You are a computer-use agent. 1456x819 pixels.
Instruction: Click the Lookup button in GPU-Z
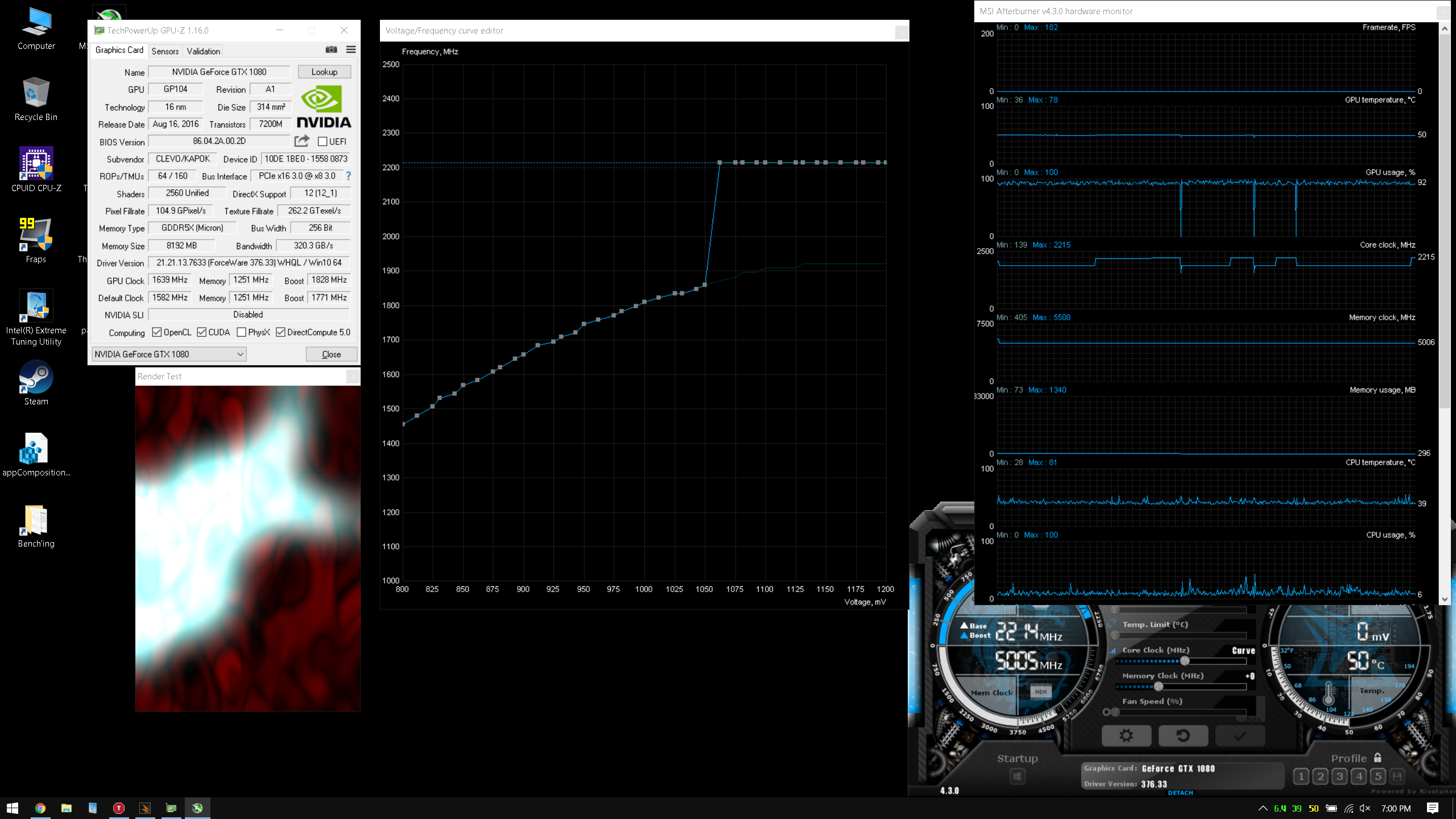pyautogui.click(x=324, y=72)
